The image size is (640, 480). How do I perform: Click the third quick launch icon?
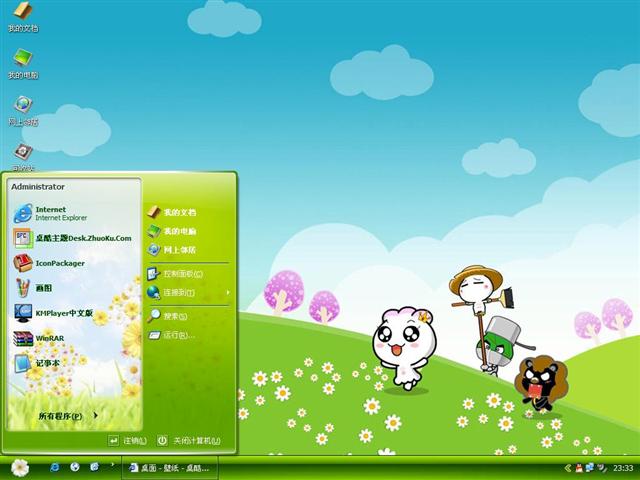94,467
